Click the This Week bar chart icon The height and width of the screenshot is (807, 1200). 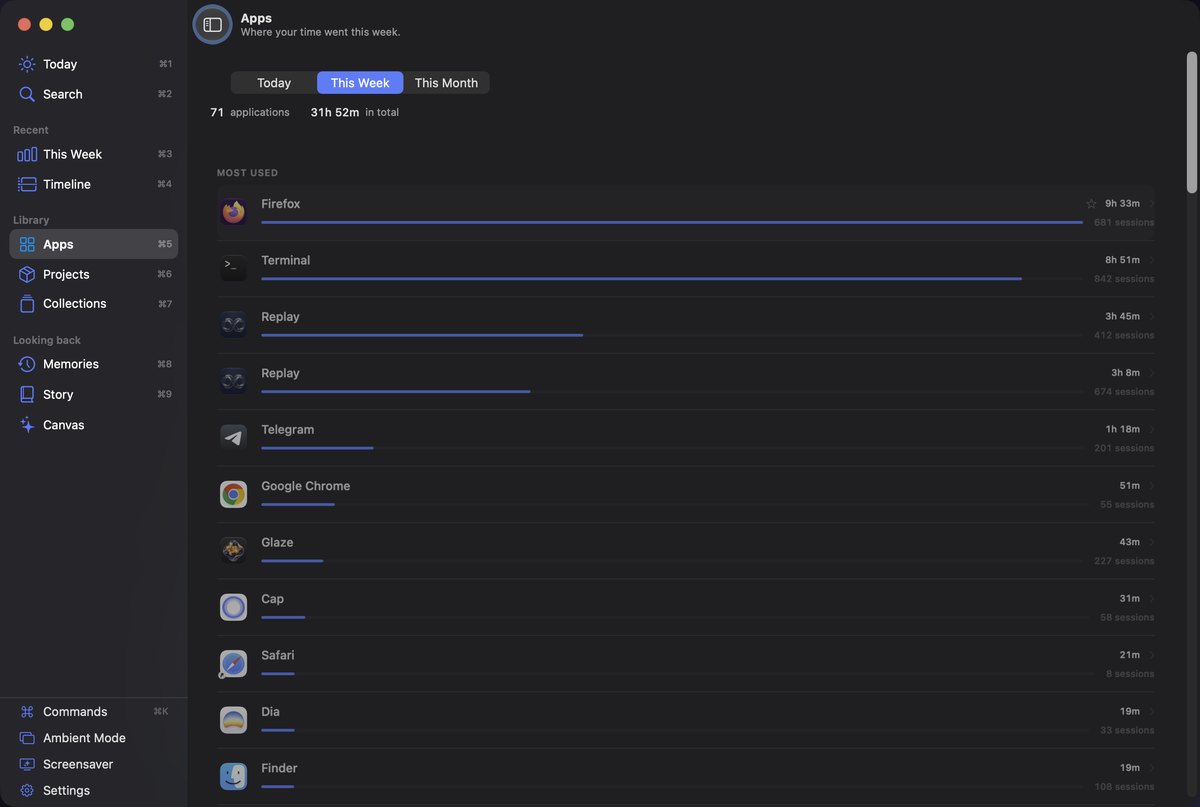click(x=27, y=154)
